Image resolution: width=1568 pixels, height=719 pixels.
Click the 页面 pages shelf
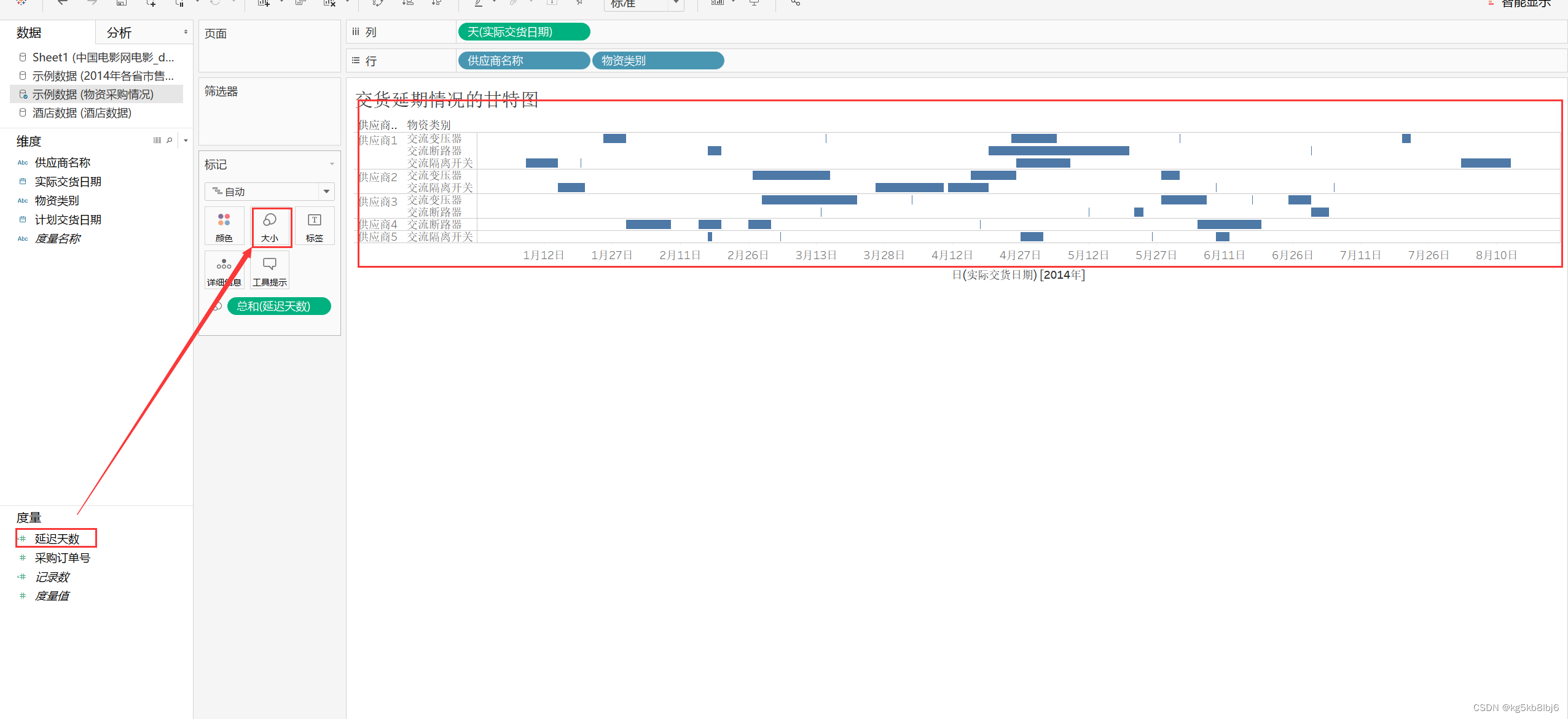point(270,46)
